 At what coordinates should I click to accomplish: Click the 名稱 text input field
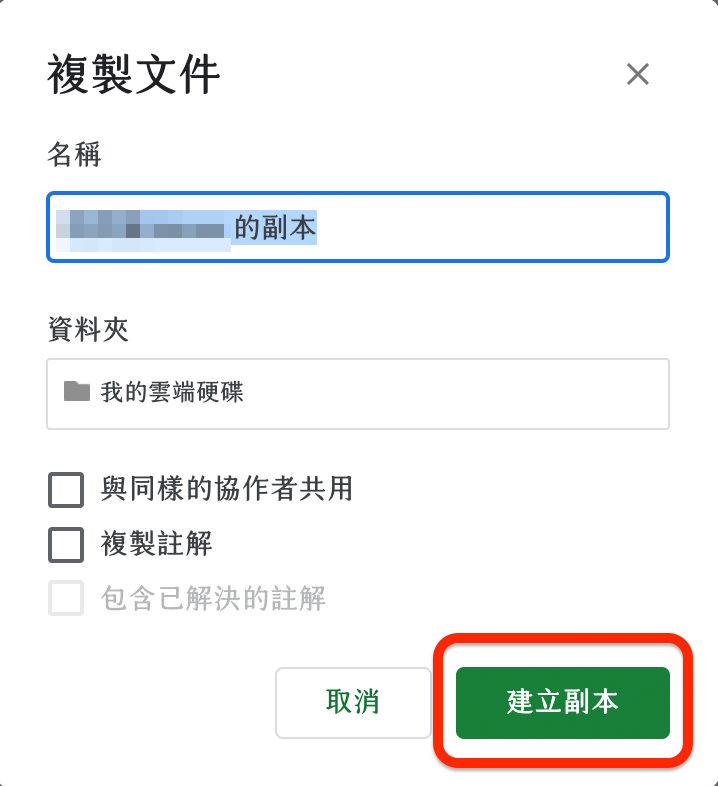(357, 228)
